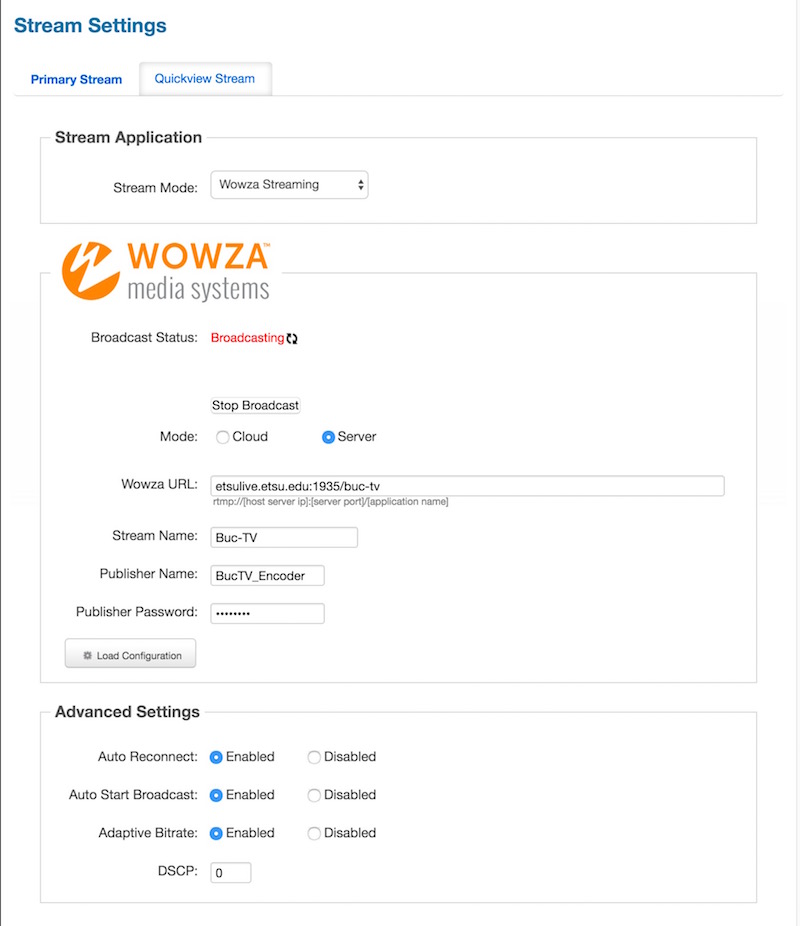Click the Publisher Name field
Image resolution: width=800 pixels, height=926 pixels.
267,575
